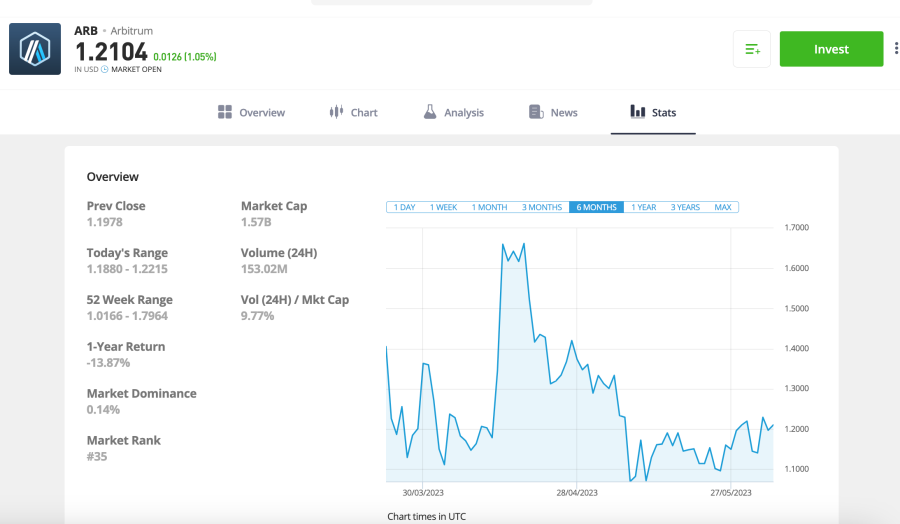Viewport: 900px width, 524px height.
Task: Click the News document icon
Action: coord(536,112)
